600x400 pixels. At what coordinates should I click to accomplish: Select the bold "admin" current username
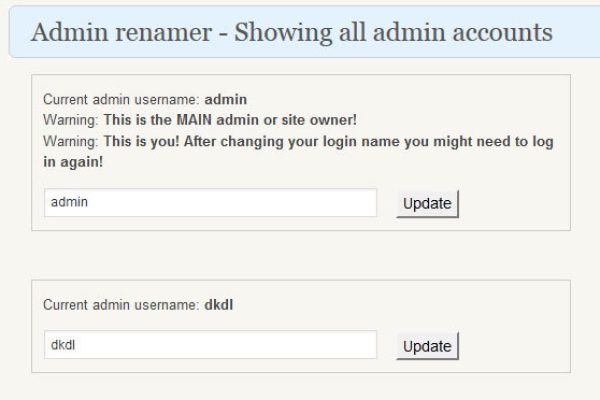point(225,100)
